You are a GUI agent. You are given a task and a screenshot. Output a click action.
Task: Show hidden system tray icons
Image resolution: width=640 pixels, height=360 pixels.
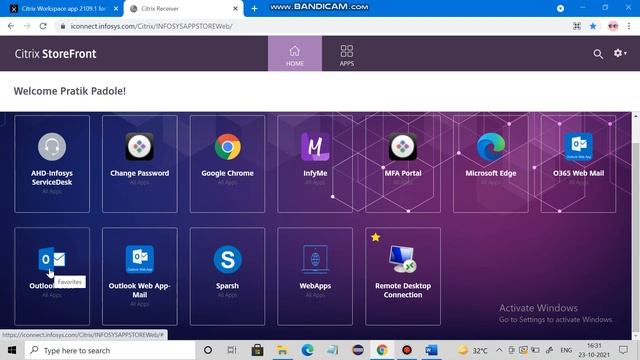click(x=499, y=350)
